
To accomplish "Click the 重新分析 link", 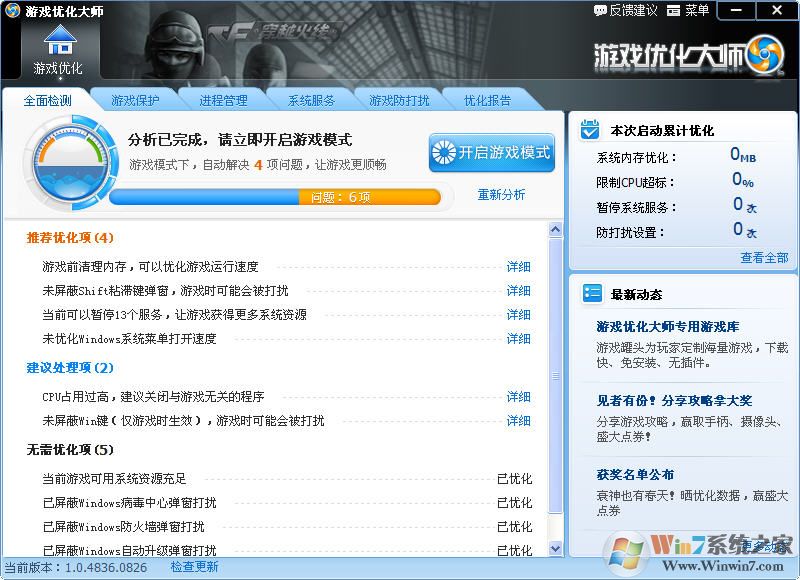I will tap(503, 196).
